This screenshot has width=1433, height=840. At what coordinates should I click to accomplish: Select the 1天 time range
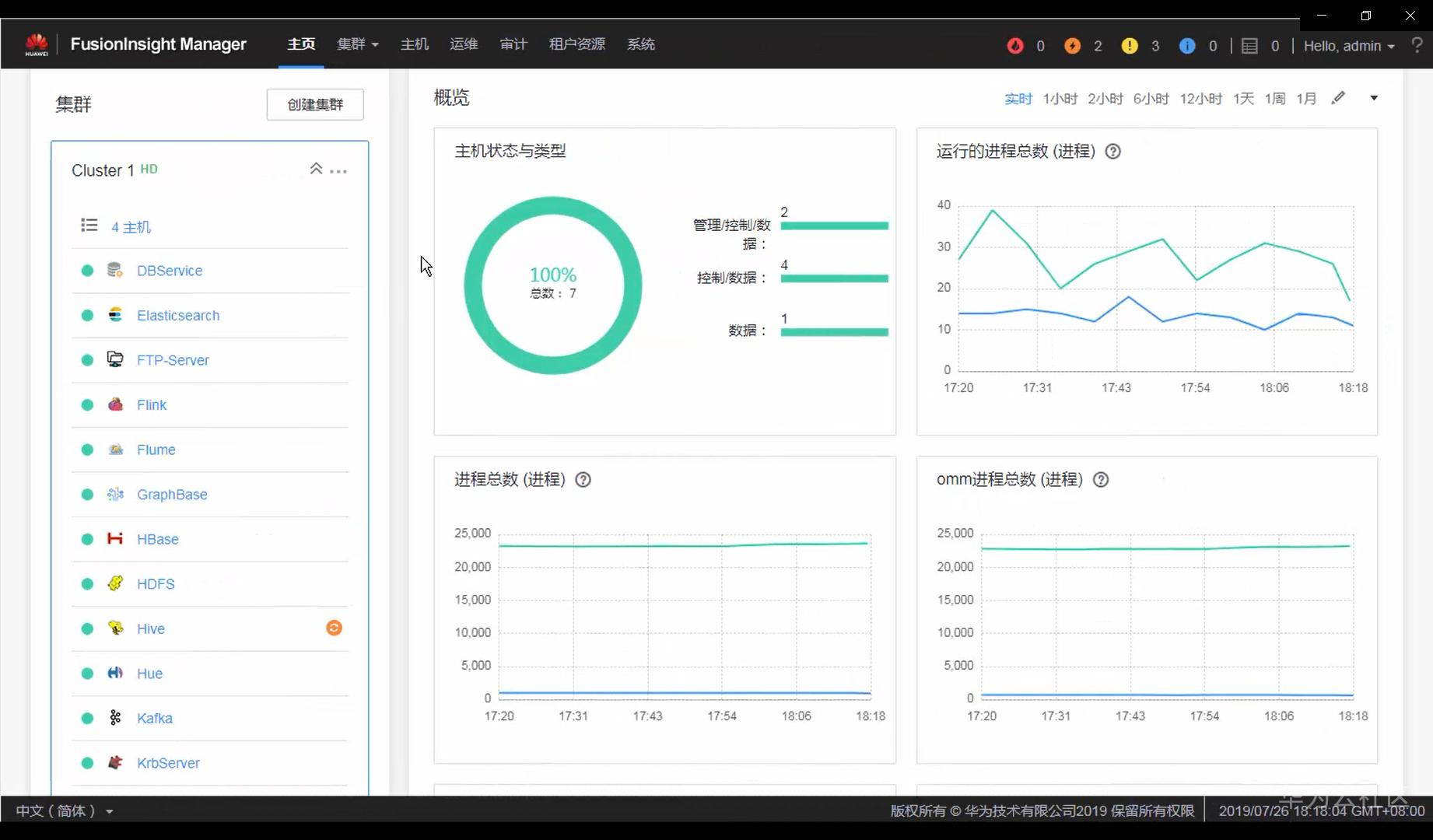pos(1243,99)
